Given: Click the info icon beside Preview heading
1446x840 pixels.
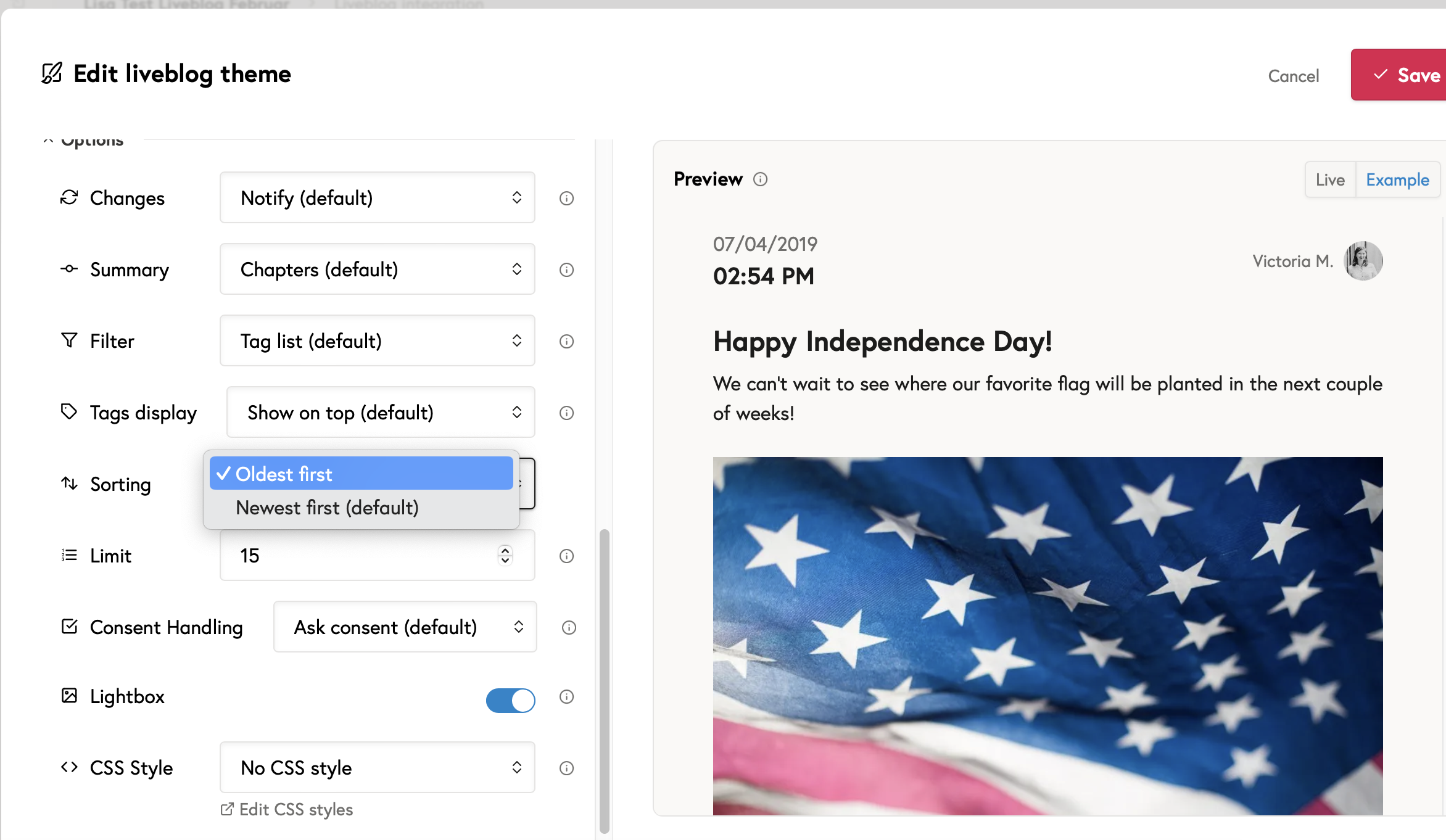Looking at the screenshot, I should [x=760, y=179].
